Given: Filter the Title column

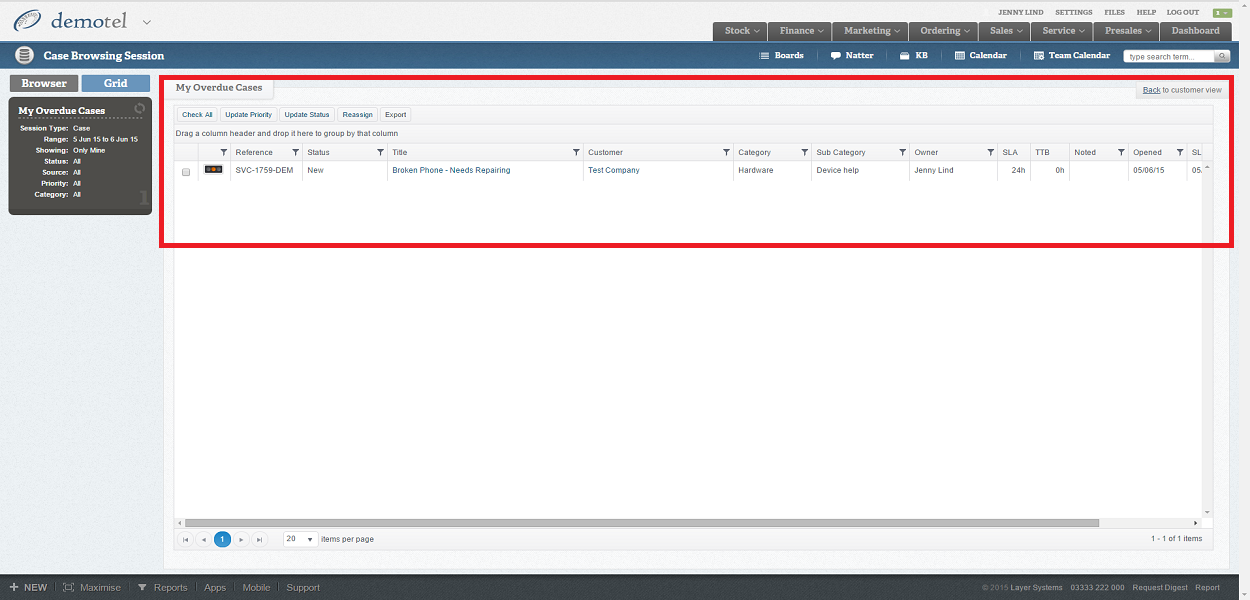Looking at the screenshot, I should click(x=576, y=152).
